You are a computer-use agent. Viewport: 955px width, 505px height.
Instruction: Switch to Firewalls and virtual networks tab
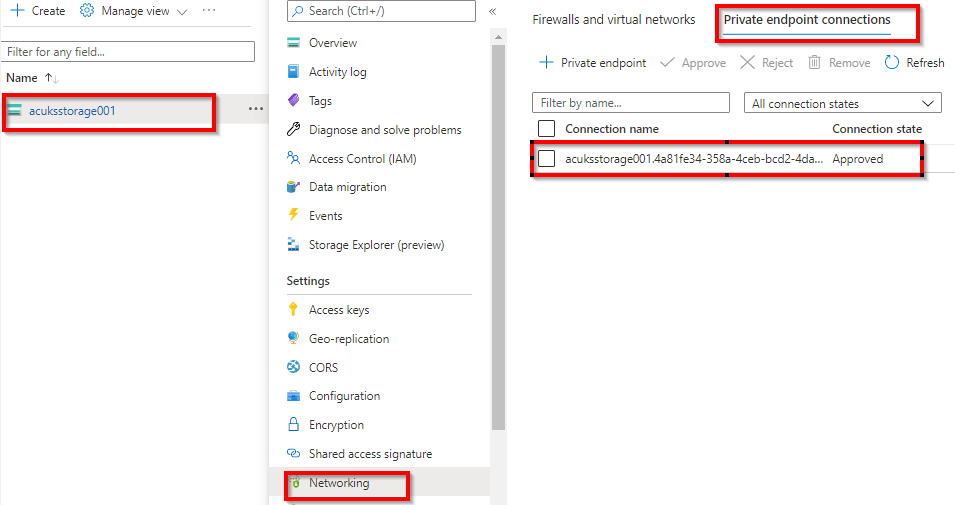613,20
